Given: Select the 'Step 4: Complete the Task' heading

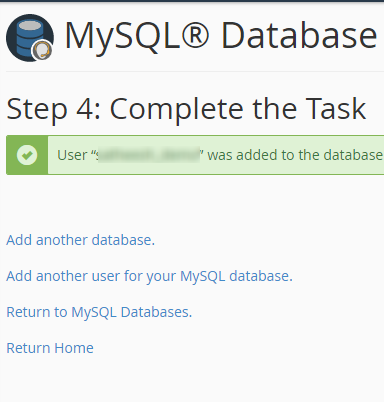Looking at the screenshot, I should [186, 109].
